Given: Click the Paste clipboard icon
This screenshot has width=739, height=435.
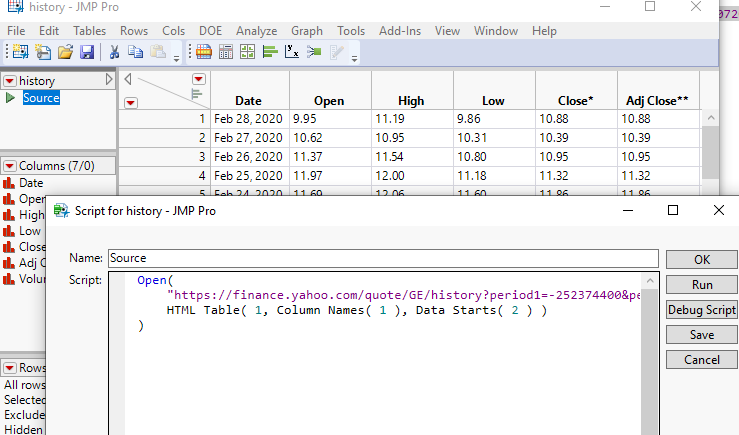Looking at the screenshot, I should [x=158, y=51].
